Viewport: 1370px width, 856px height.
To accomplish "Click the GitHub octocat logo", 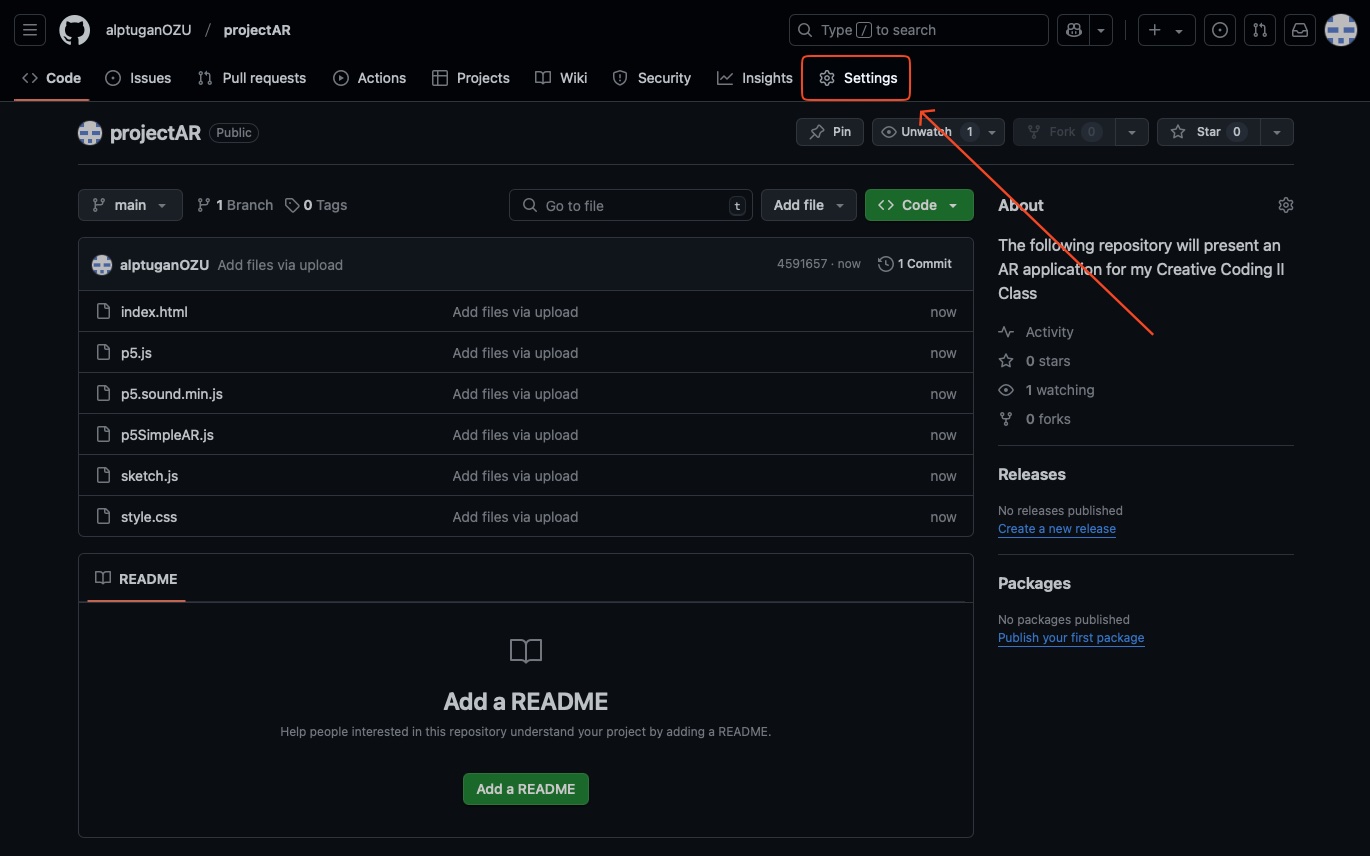I will [x=74, y=30].
